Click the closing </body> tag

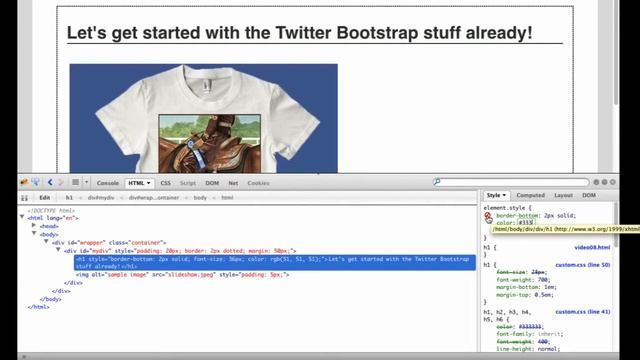point(51,299)
